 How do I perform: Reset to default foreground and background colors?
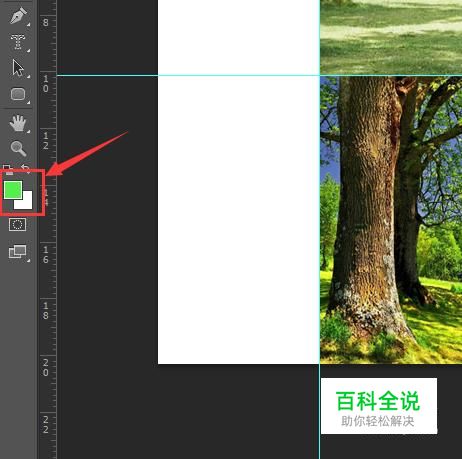click(8, 169)
